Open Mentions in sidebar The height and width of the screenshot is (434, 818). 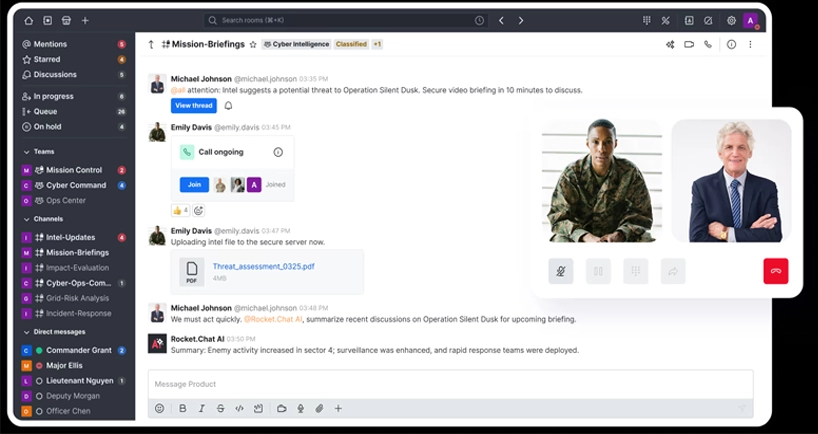pyautogui.click(x=74, y=44)
